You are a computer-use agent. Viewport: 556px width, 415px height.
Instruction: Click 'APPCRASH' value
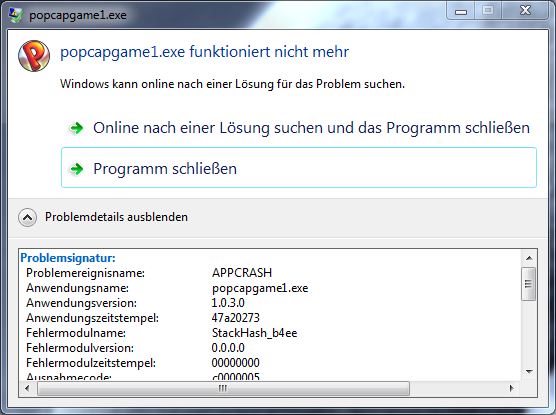[x=242, y=273]
